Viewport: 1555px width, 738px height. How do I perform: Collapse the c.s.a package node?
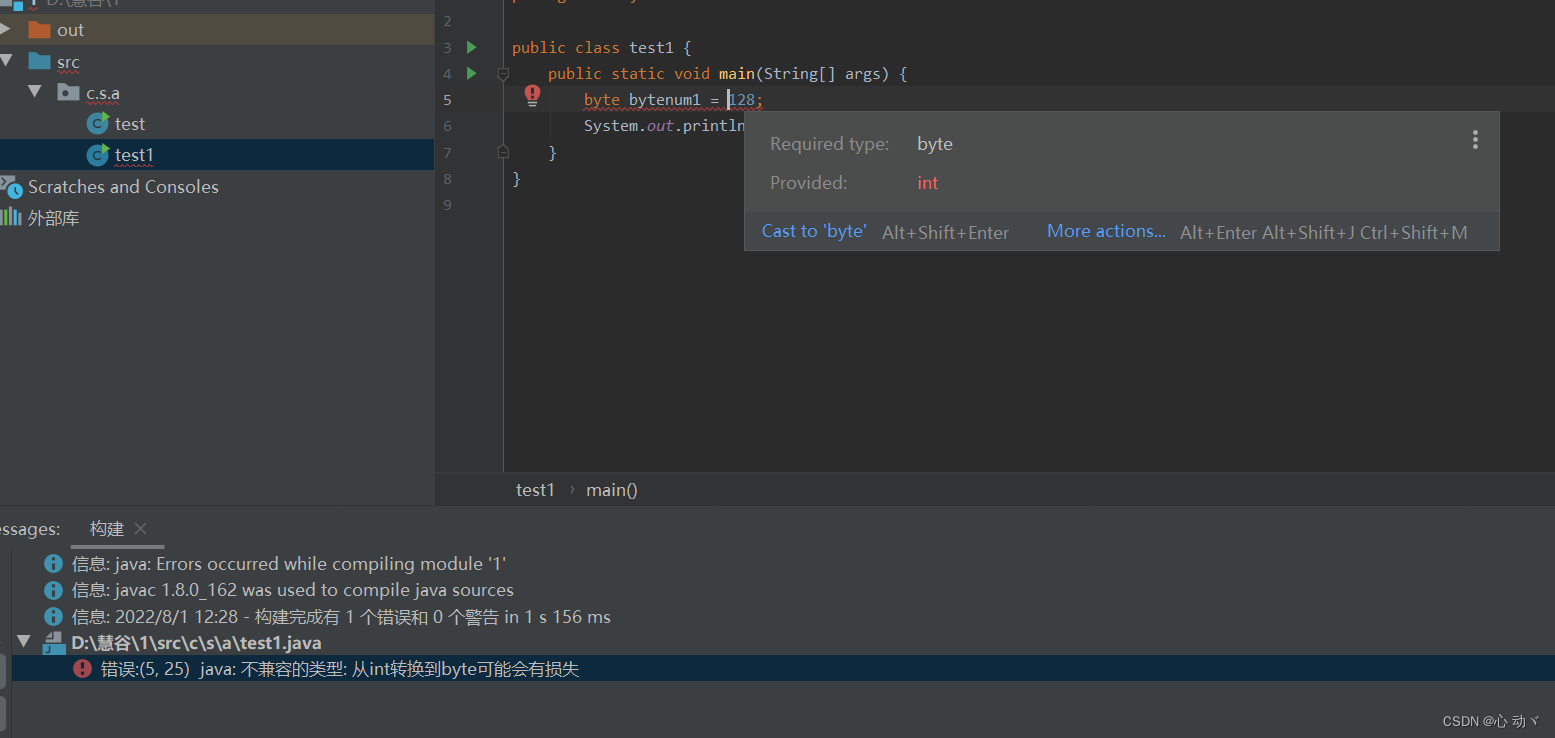pos(35,92)
